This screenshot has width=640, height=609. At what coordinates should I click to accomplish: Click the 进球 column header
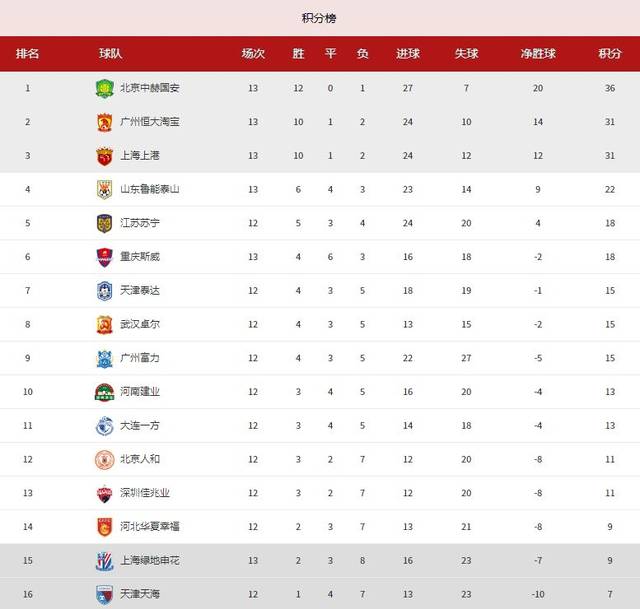pos(408,53)
